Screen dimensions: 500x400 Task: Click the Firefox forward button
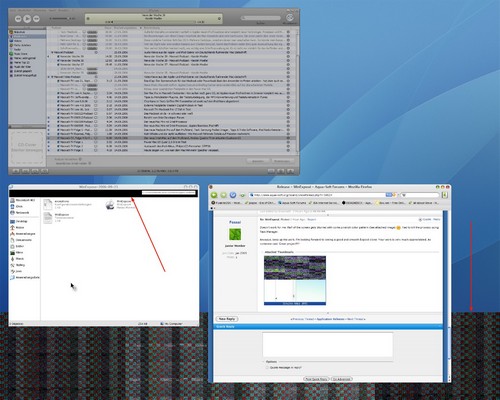tap(224, 195)
